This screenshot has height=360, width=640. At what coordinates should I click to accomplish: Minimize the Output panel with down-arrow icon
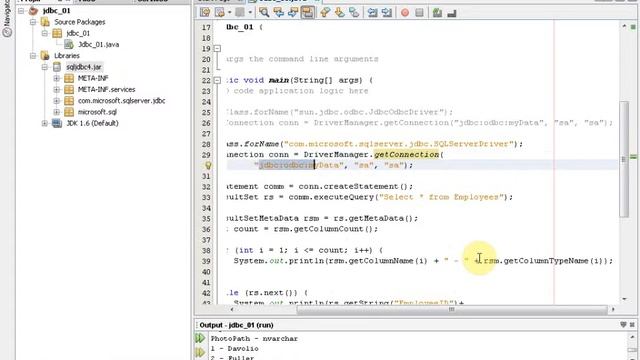pyautogui.click(x=623, y=325)
